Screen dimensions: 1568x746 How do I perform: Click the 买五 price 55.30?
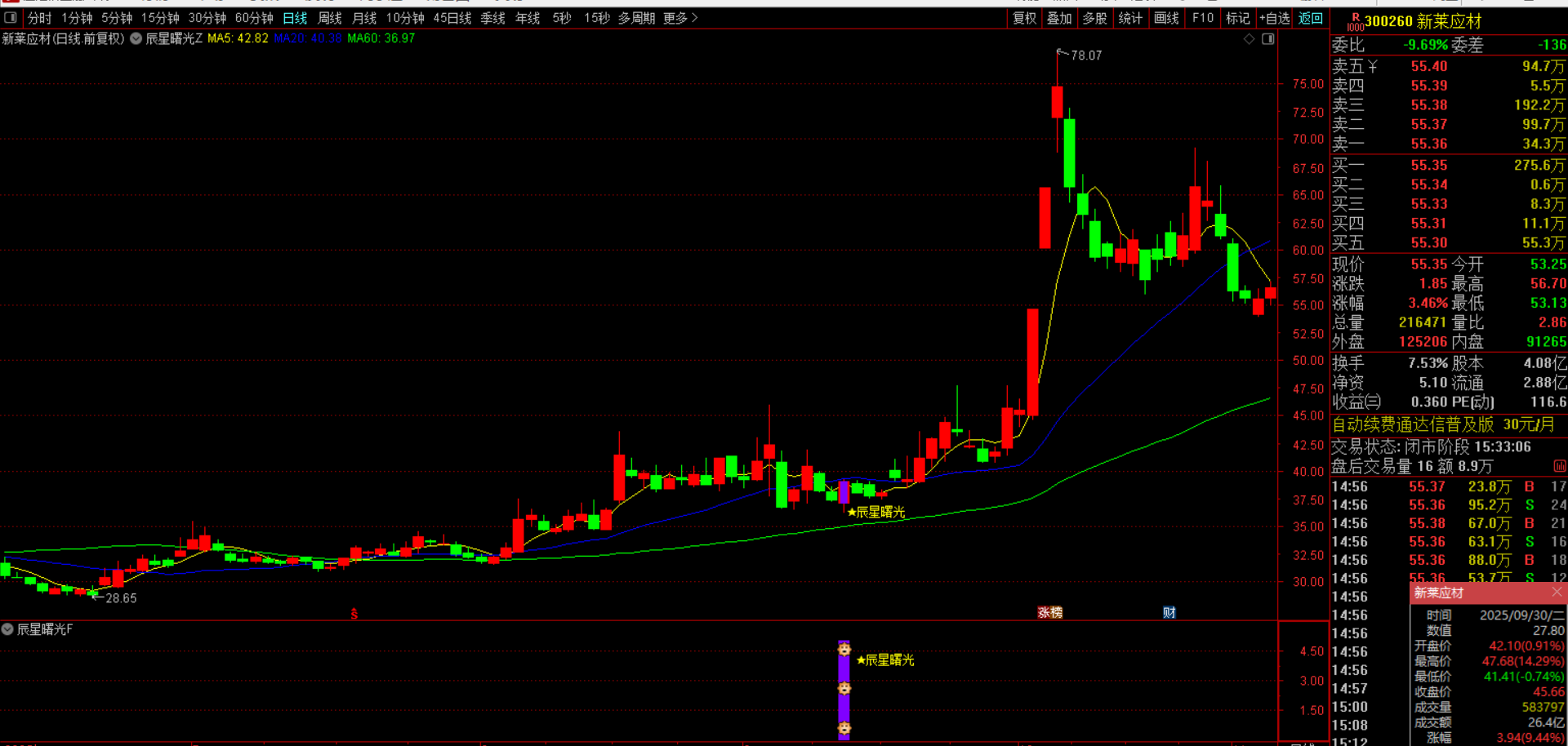(x=1428, y=242)
